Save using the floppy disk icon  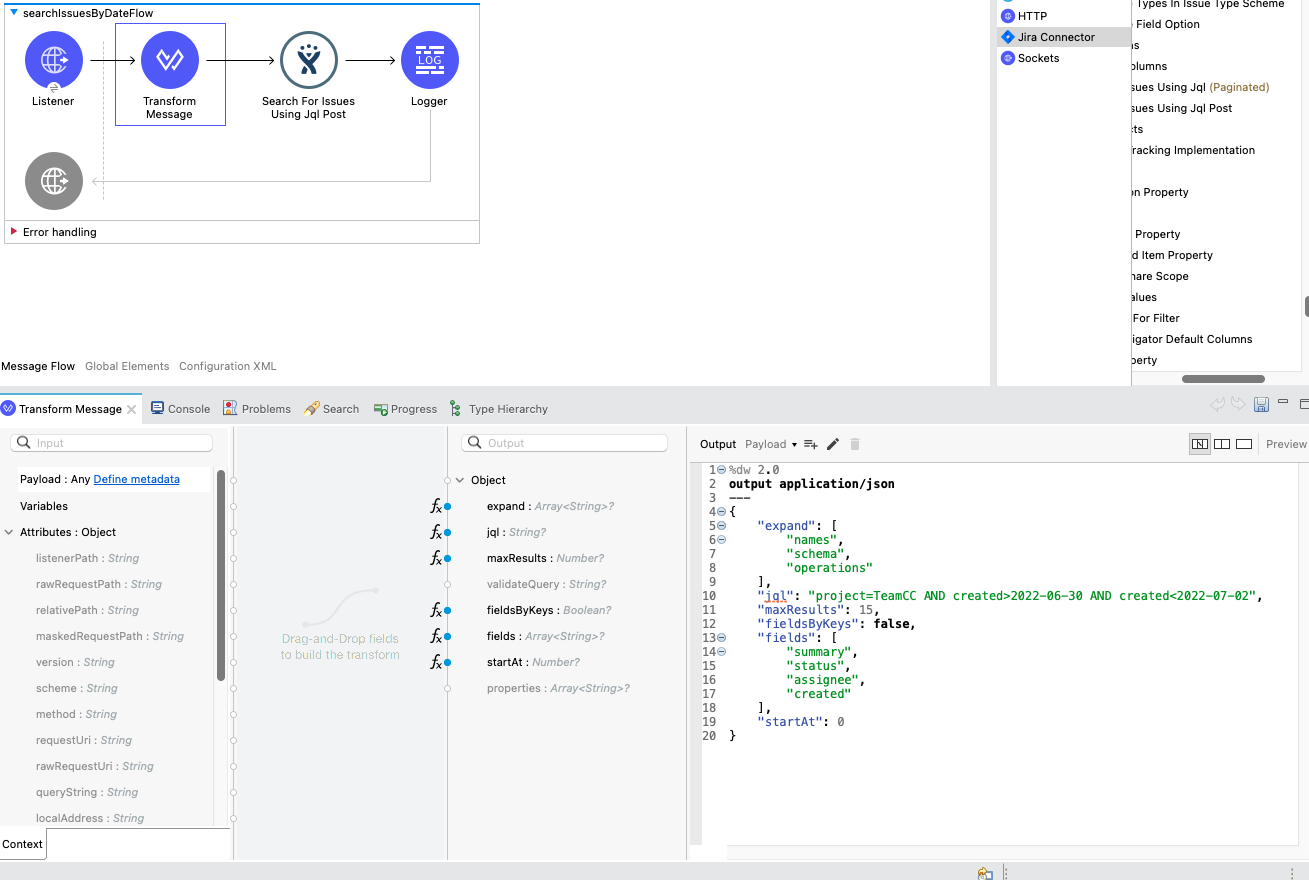click(1261, 405)
